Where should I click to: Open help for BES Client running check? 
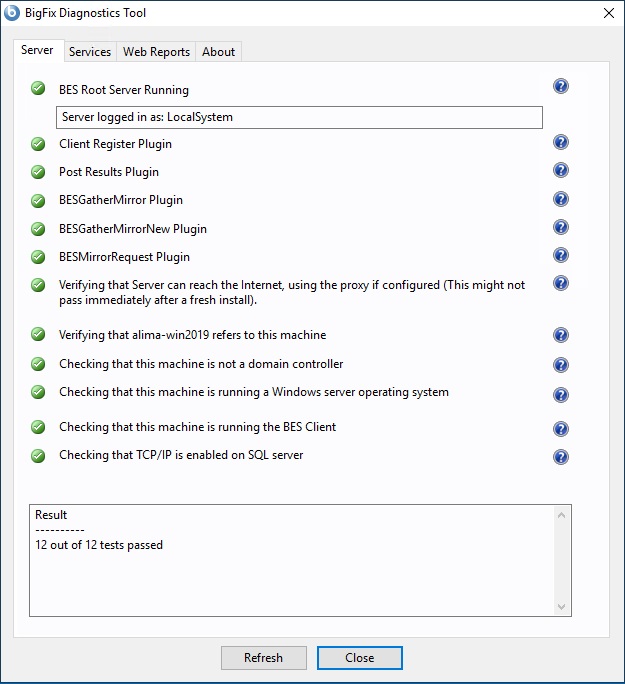tap(561, 429)
